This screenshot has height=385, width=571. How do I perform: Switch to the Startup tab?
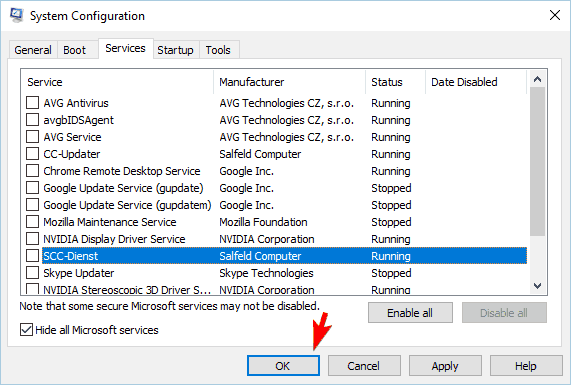[176, 50]
